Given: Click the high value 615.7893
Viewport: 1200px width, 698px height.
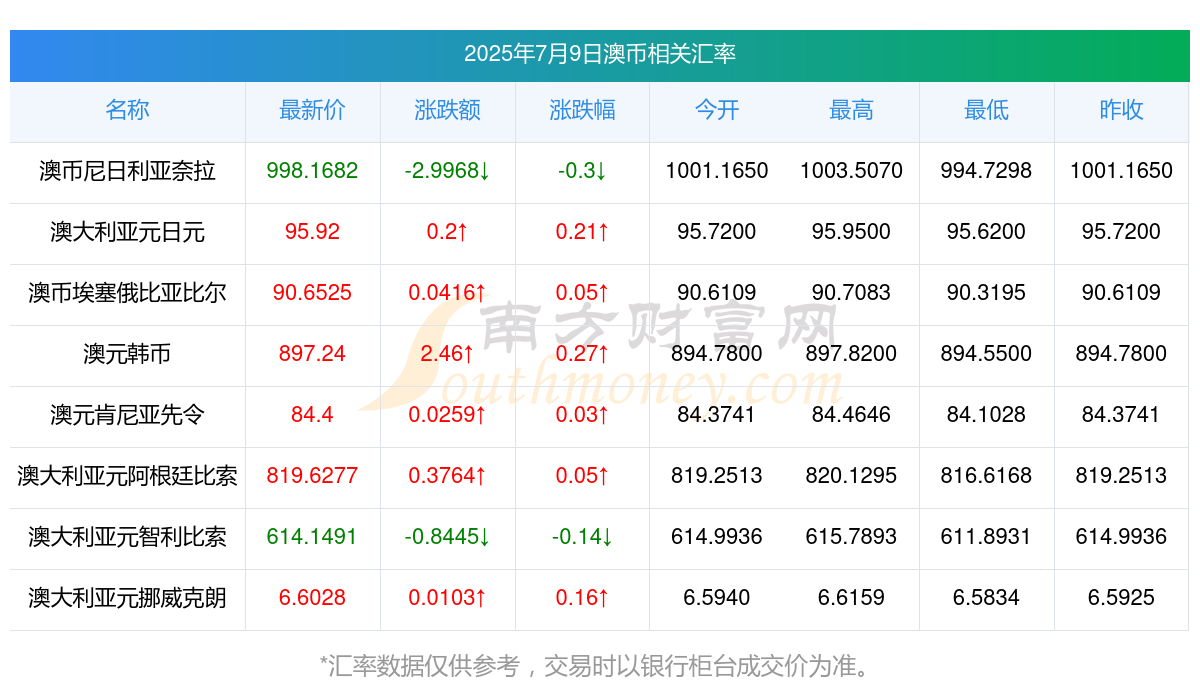Looking at the screenshot, I should click(851, 537).
